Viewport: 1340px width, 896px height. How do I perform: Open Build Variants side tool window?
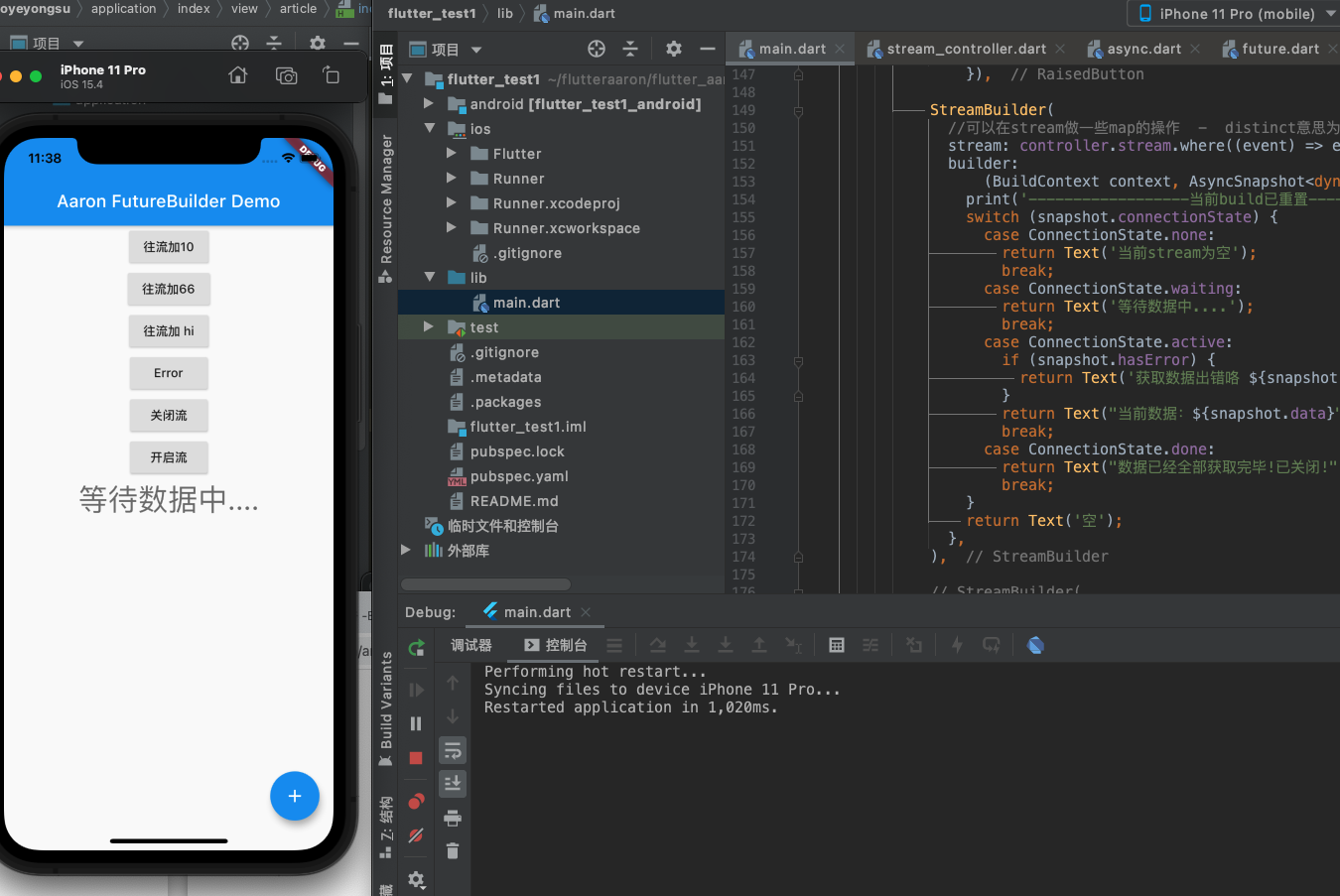tap(386, 709)
